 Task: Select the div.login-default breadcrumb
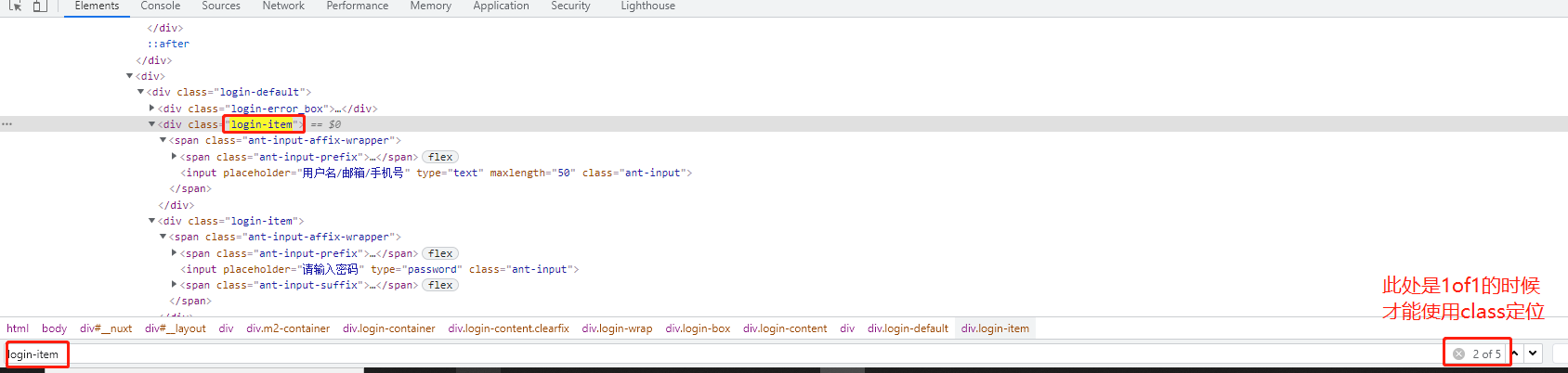(x=908, y=328)
